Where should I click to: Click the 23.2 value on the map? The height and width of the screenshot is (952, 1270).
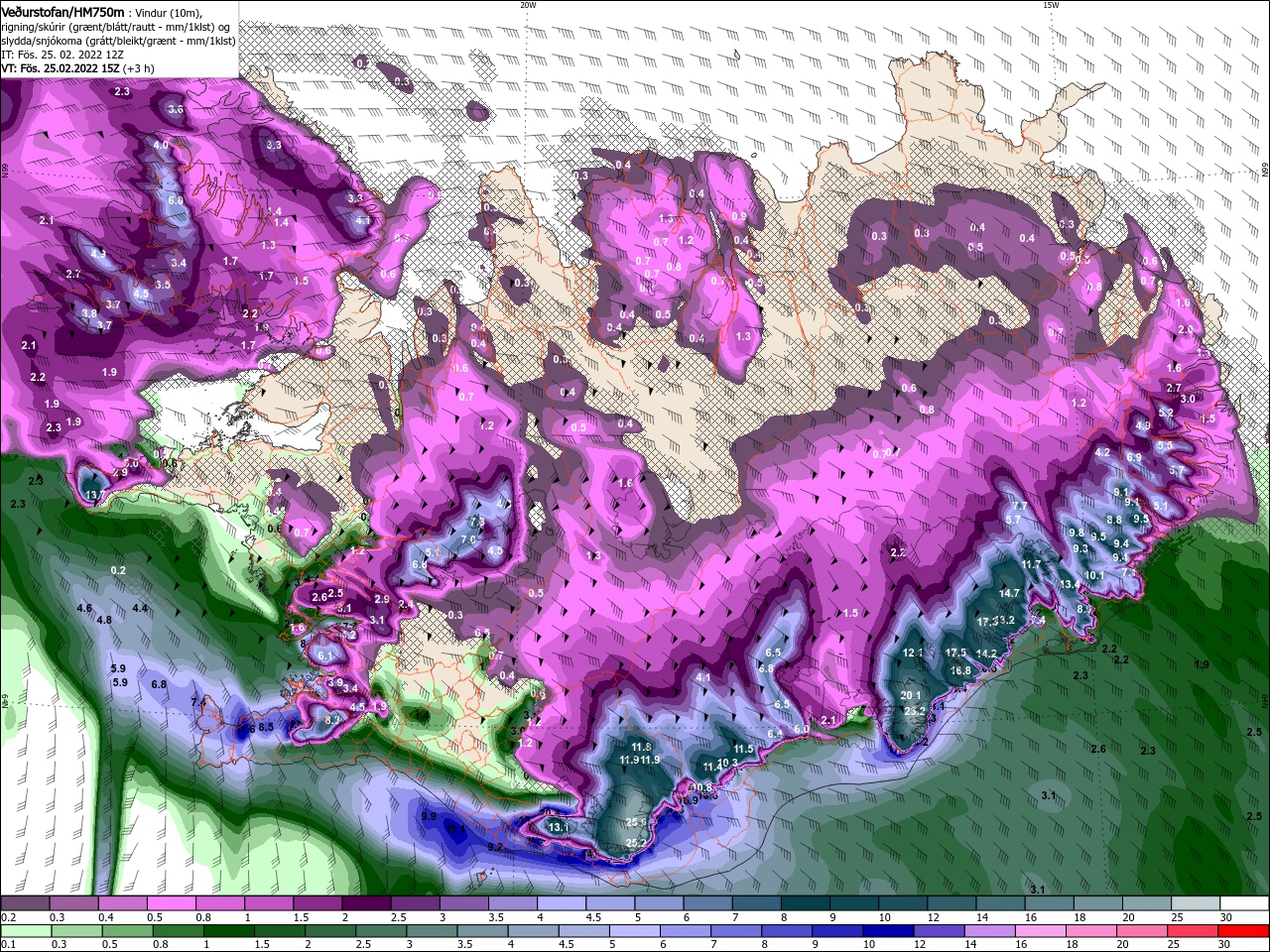(914, 711)
